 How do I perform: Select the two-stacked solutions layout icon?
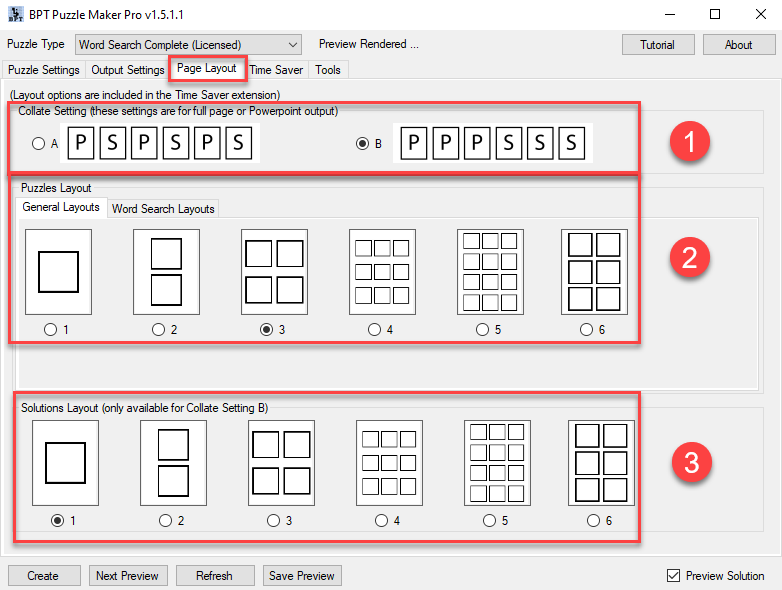173,462
